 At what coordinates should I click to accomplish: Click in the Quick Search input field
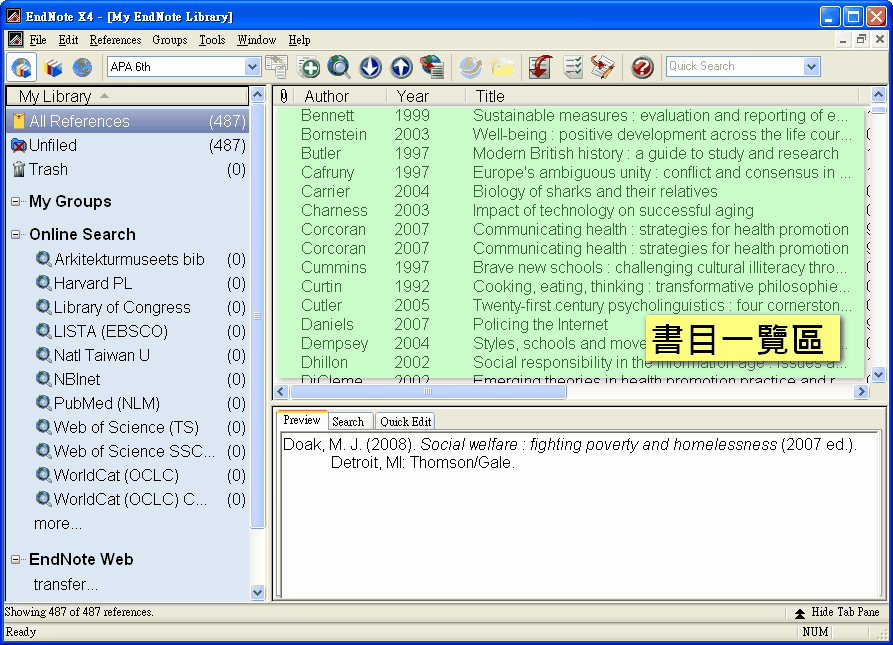point(735,67)
